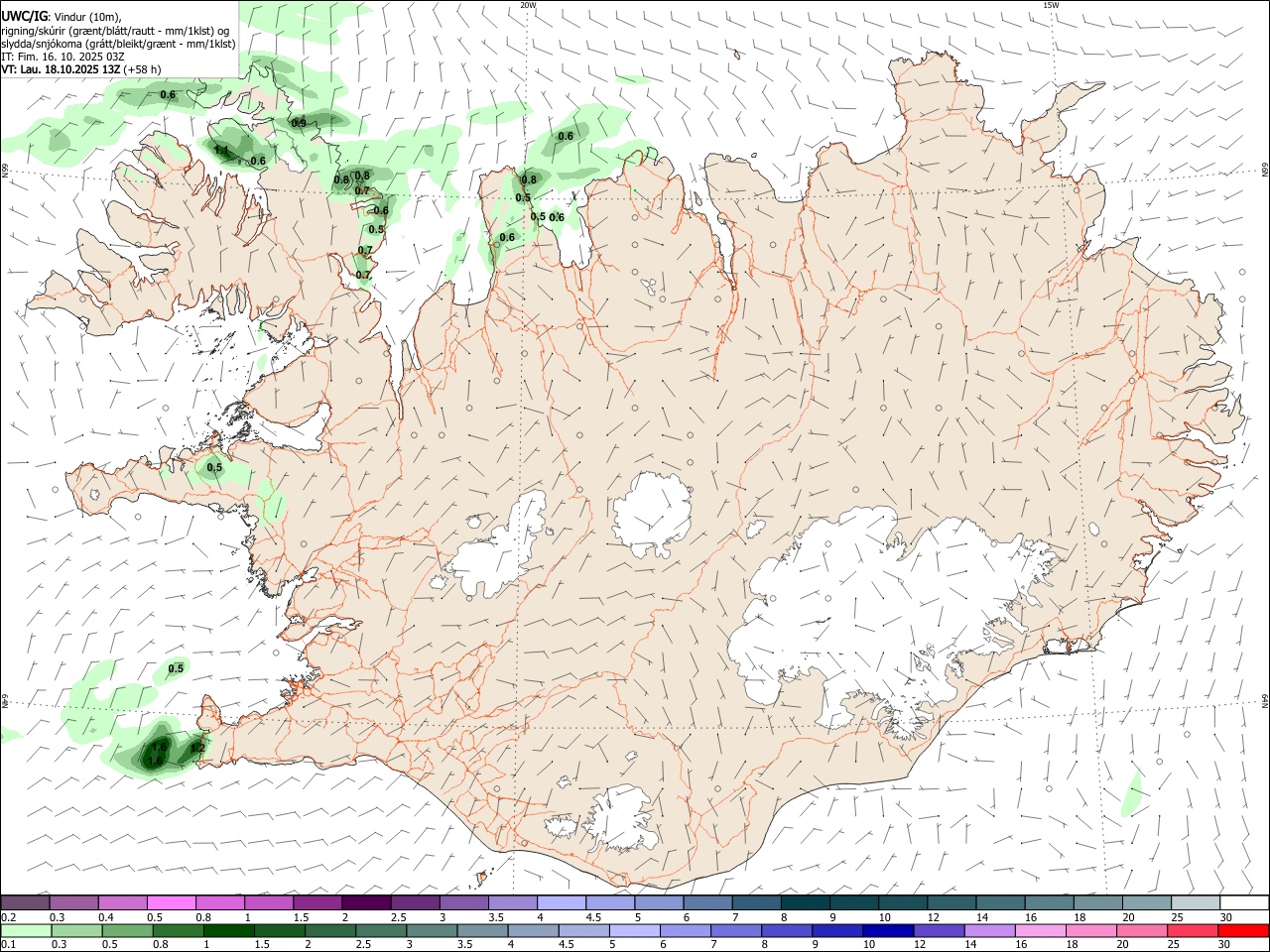The width and height of the screenshot is (1270, 952).
Task: Click the 'slydda/snjókoma' legend description line
Action: tap(118, 44)
